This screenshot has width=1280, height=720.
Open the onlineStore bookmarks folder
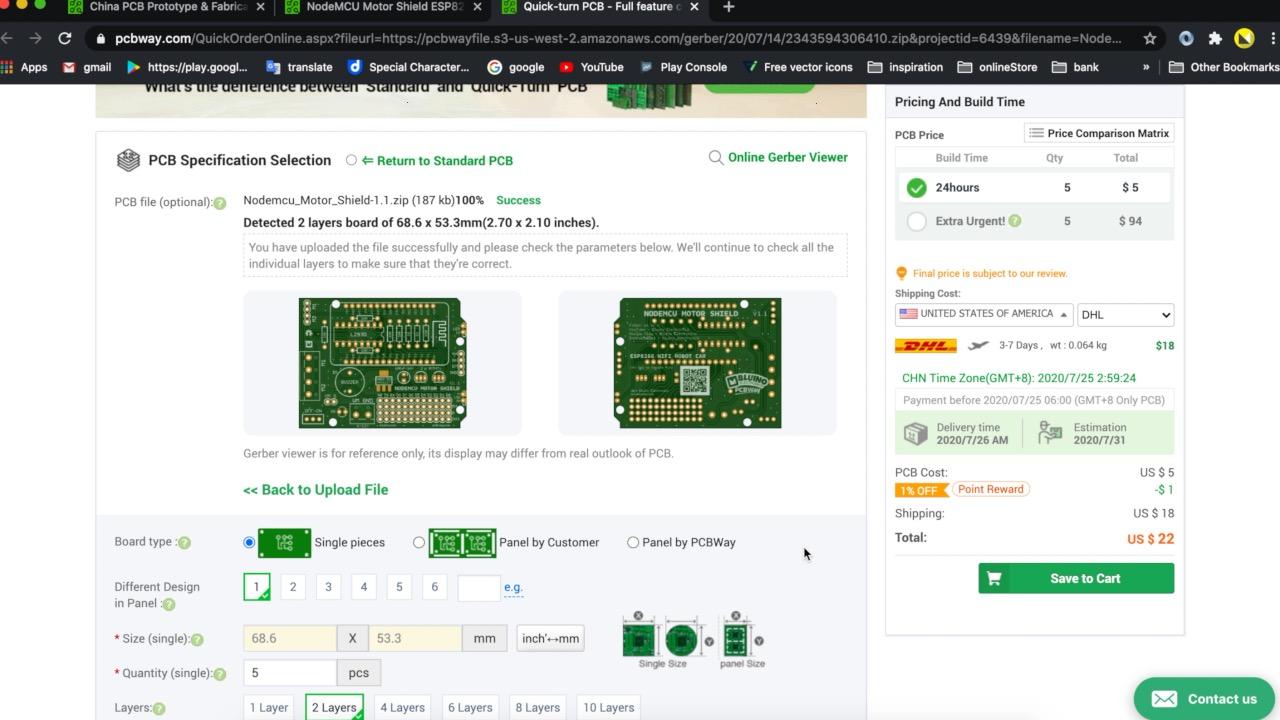(997, 67)
